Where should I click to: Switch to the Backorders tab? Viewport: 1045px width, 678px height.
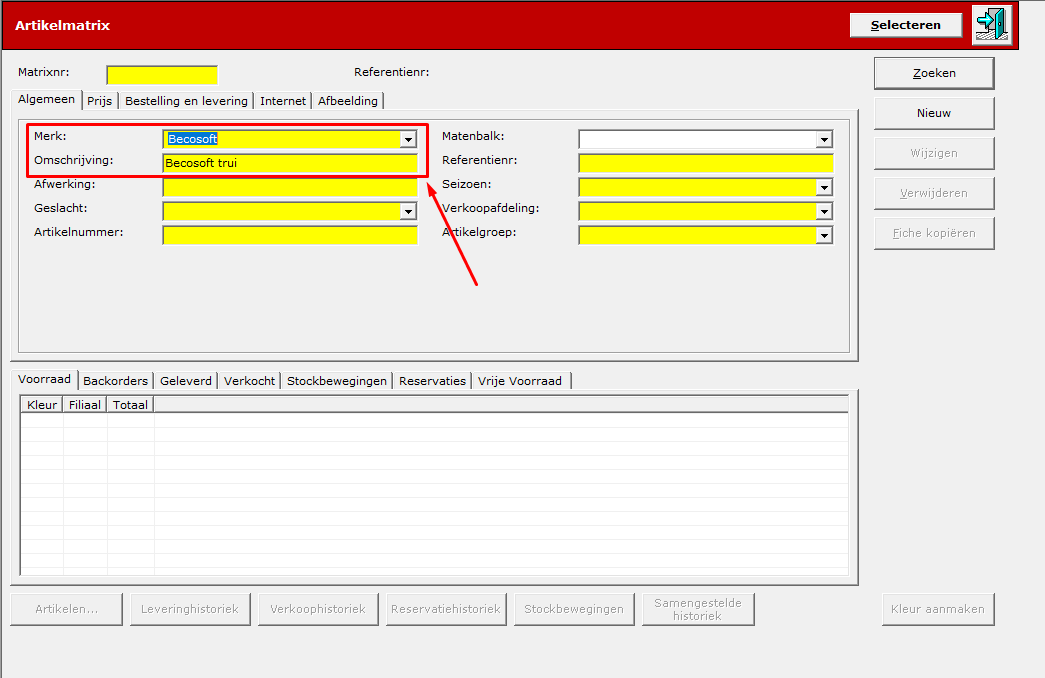pos(115,381)
